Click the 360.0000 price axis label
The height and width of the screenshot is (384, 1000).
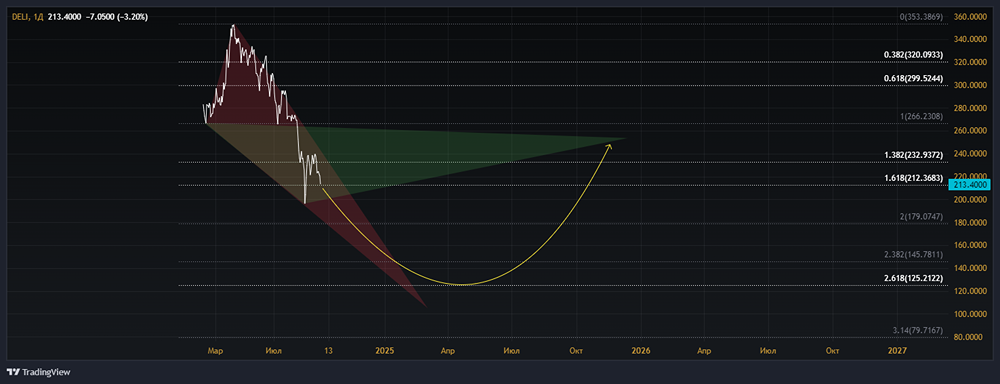[x=969, y=17]
